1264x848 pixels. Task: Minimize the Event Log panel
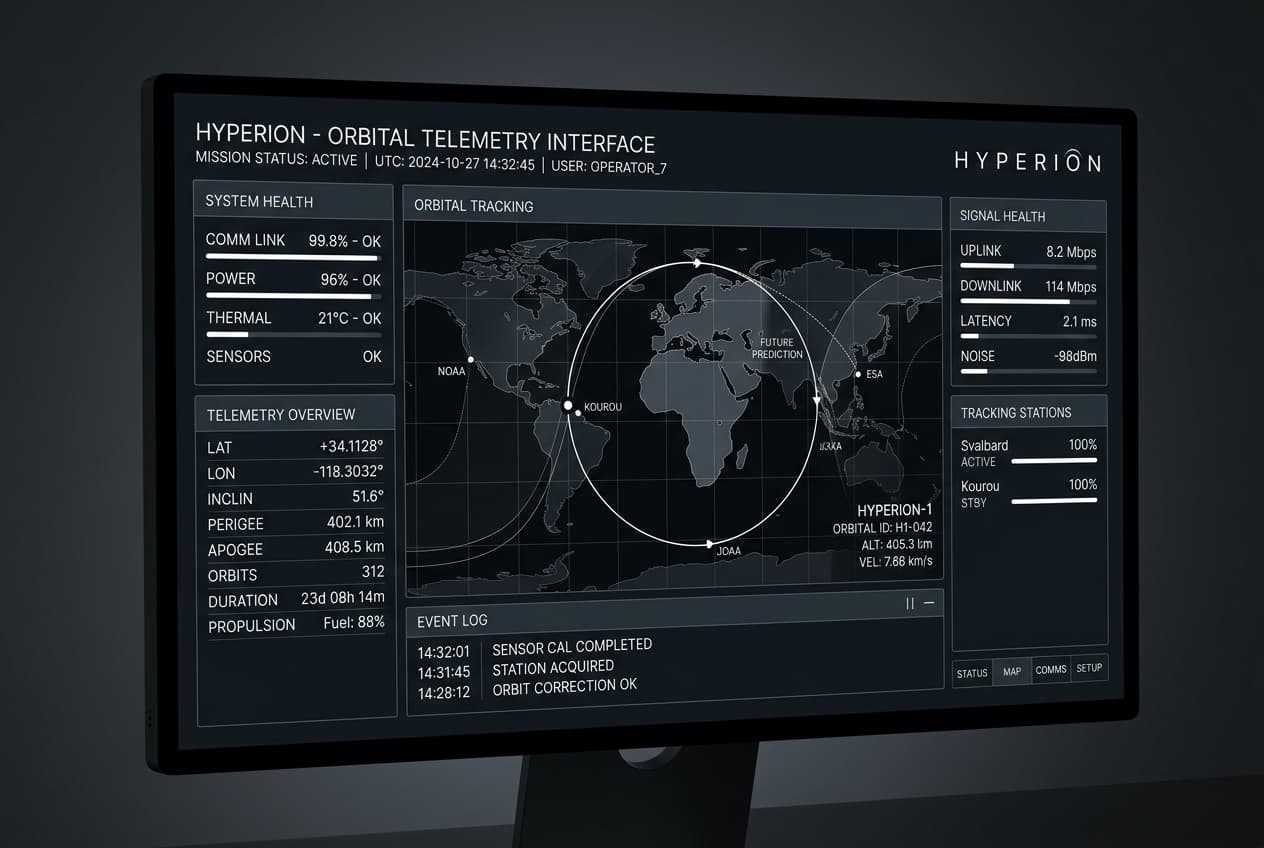[929, 603]
